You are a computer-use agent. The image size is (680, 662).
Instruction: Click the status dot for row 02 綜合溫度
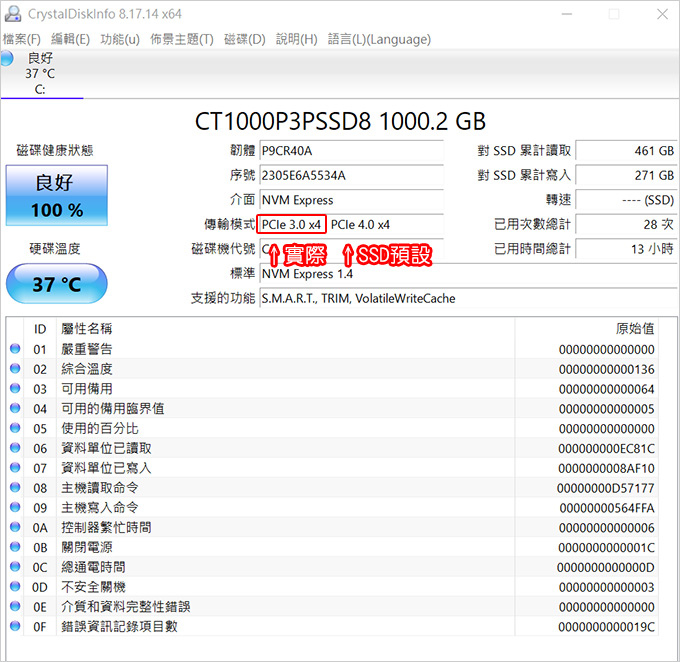(15, 368)
